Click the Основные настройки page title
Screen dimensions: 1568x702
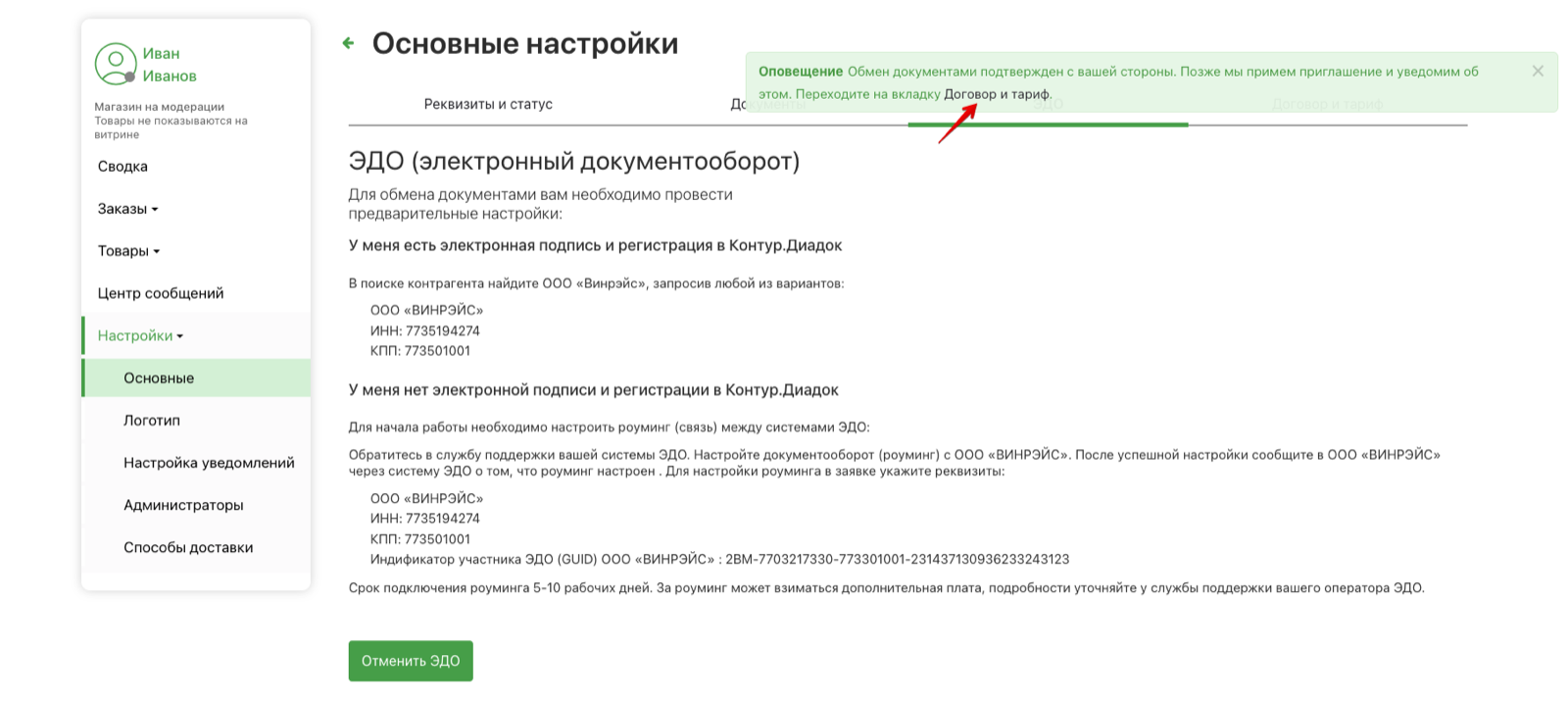pos(525,43)
